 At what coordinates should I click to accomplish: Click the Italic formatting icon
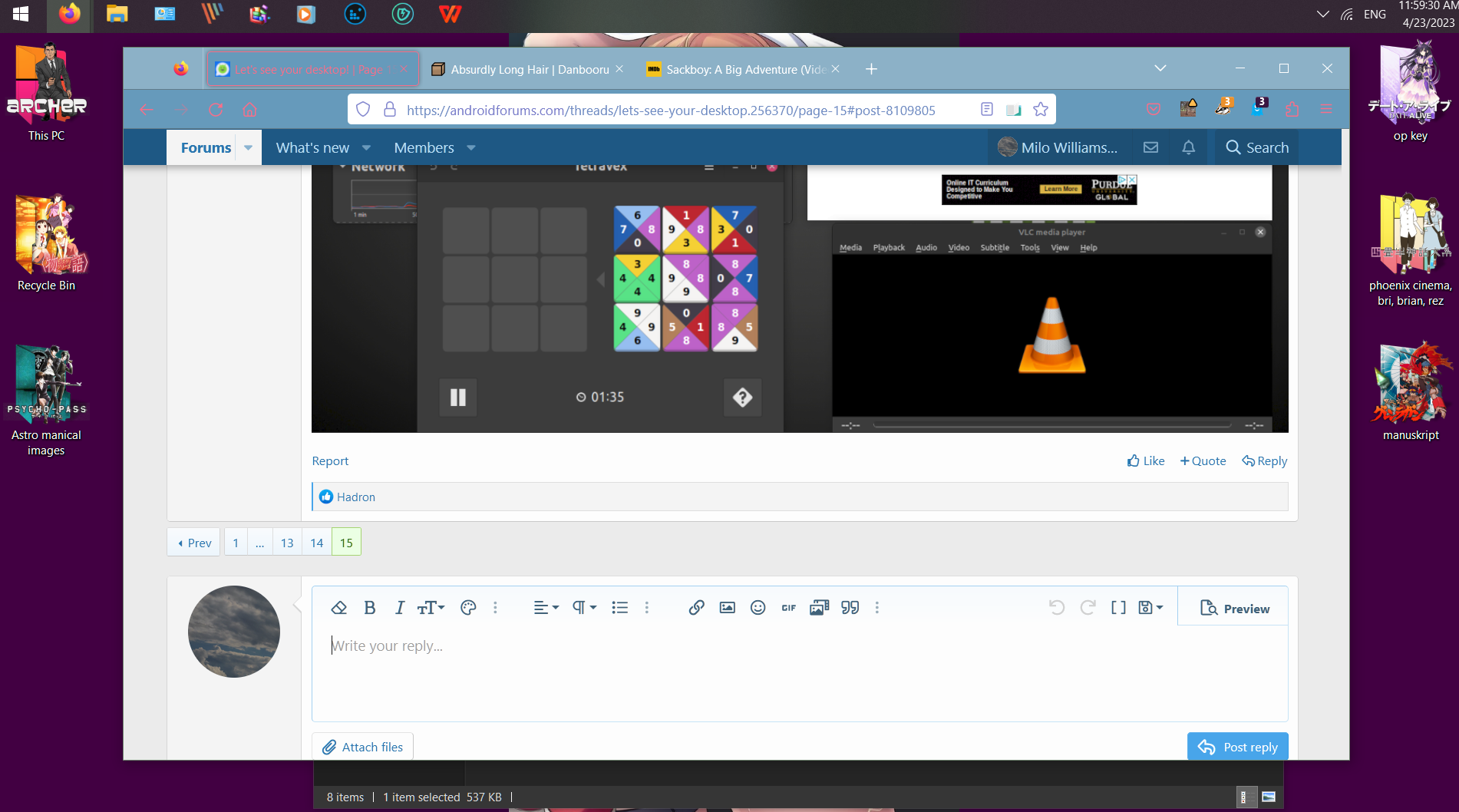pos(399,608)
